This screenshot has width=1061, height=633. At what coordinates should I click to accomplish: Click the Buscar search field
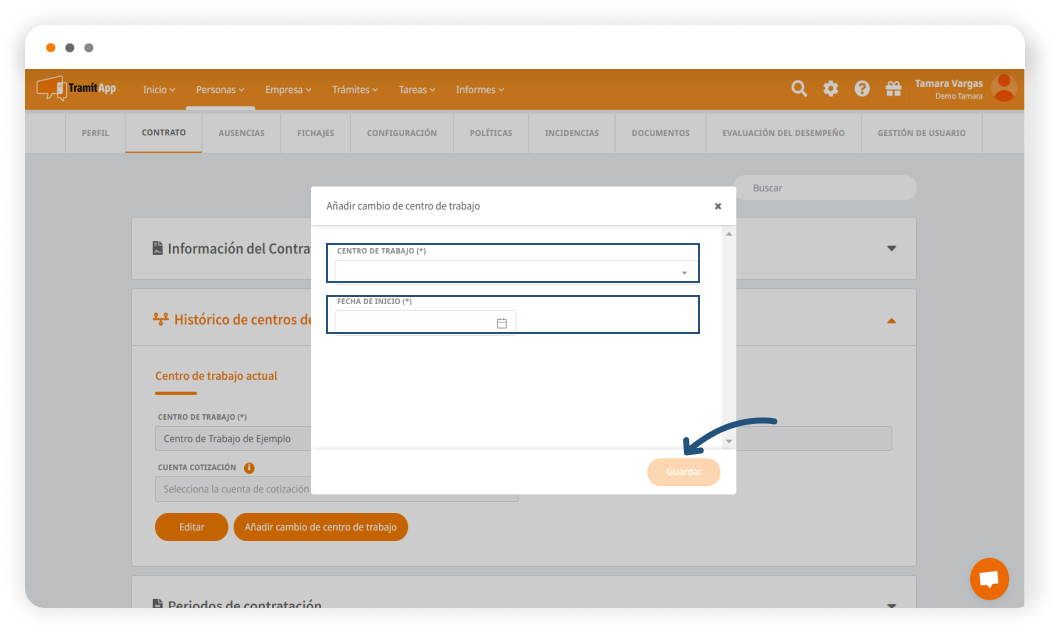(x=825, y=188)
